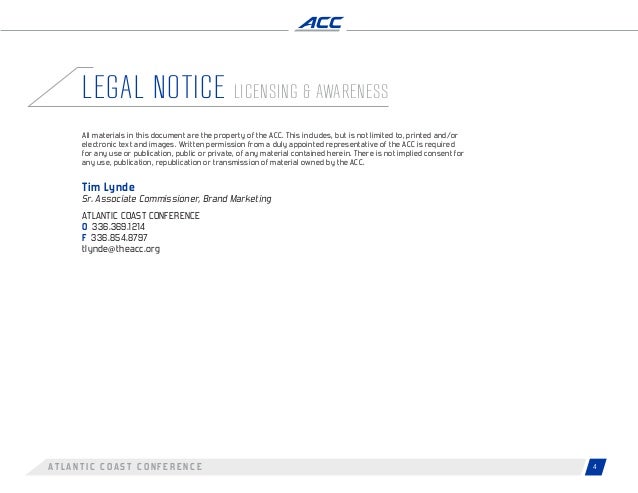The width and height of the screenshot is (638, 493).
Task: Click the blue O office label
Action: (x=85, y=227)
